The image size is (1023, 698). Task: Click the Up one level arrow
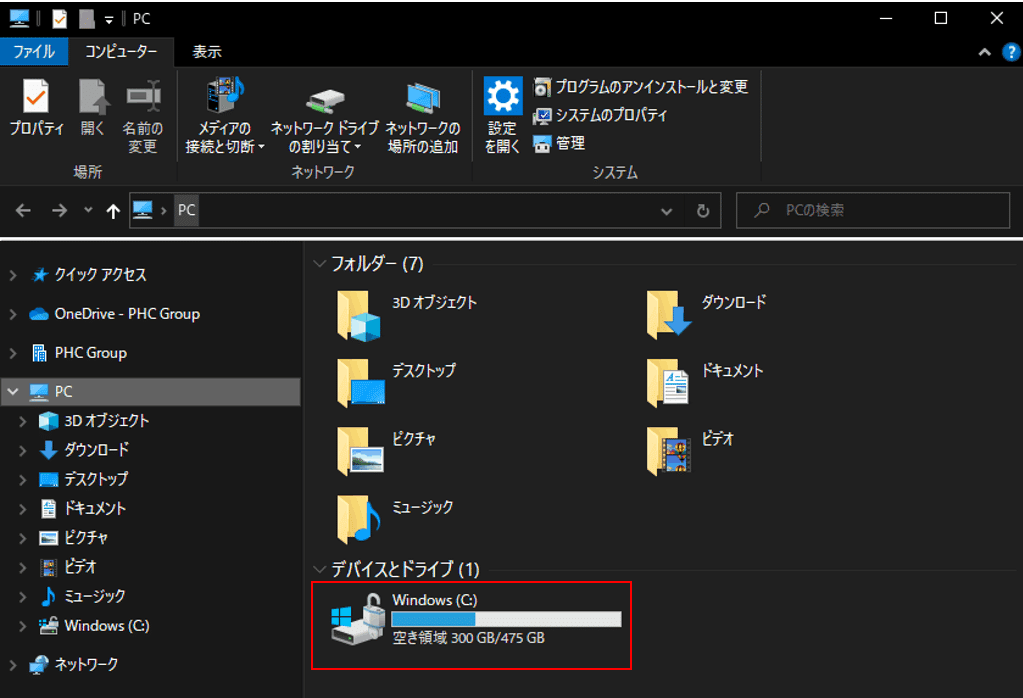coord(113,211)
